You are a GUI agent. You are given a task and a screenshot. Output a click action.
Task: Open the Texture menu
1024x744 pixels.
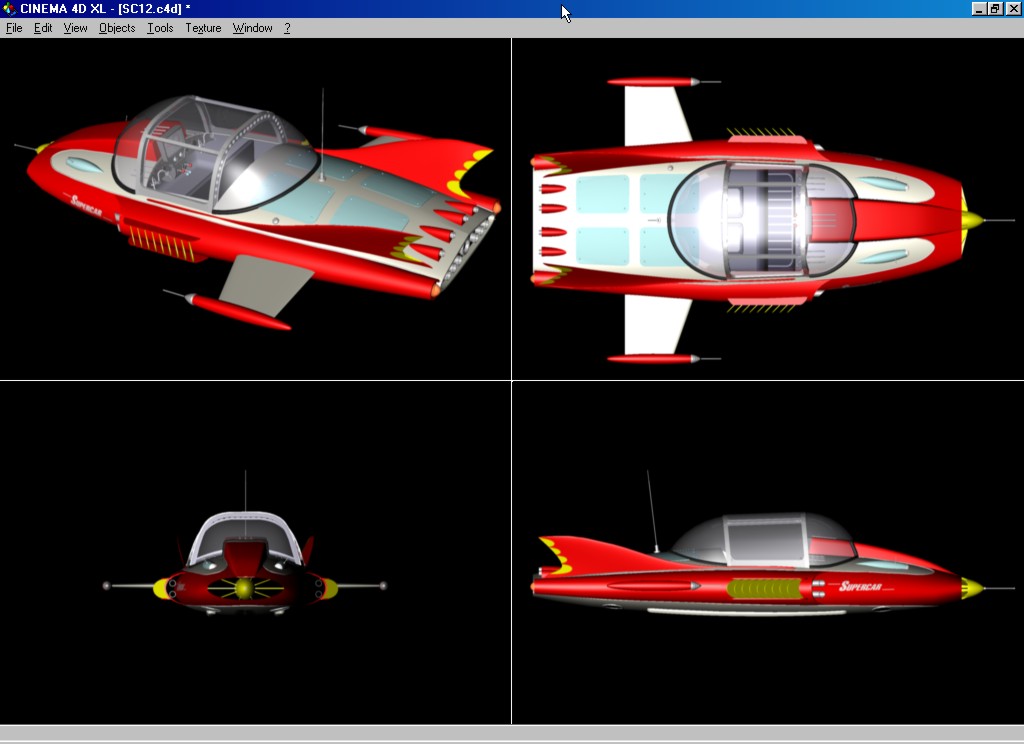point(203,28)
